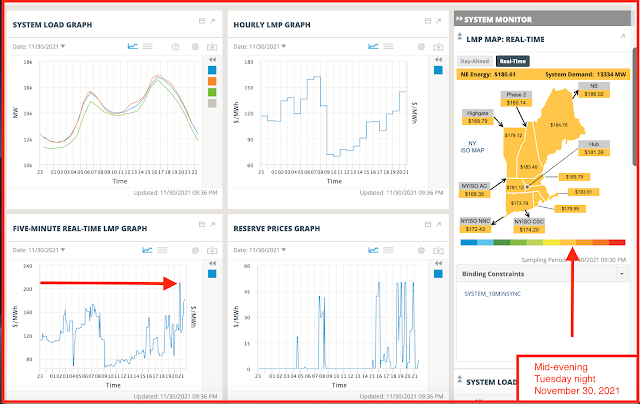The image size is (640, 404).
Task: Open help icon in System Load Graph toolbar
Action: click(176, 47)
